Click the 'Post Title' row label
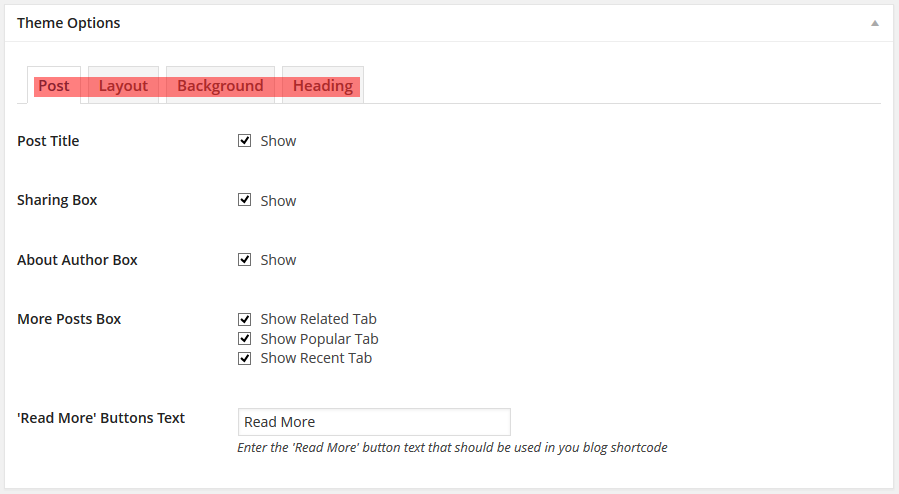Viewport: 899px width, 494px height. click(48, 141)
